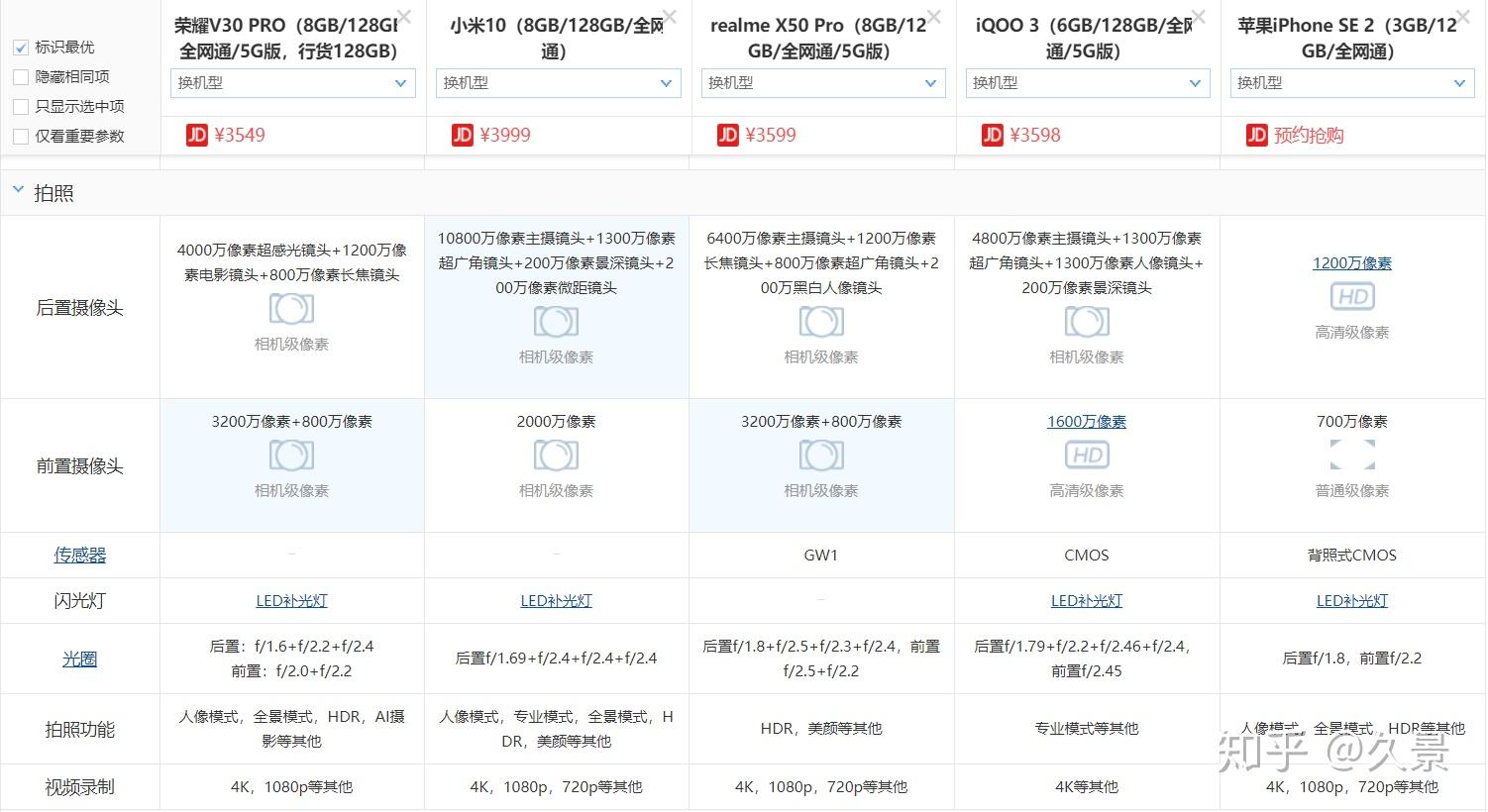Click the ¥3999 JD price
Viewport: 1488px width, 812px height.
(505, 135)
